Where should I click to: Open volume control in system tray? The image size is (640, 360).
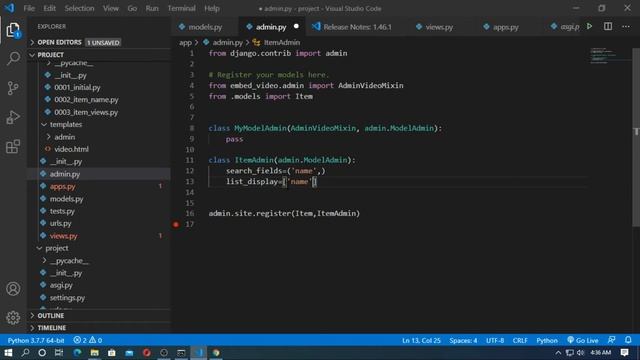[580, 353]
